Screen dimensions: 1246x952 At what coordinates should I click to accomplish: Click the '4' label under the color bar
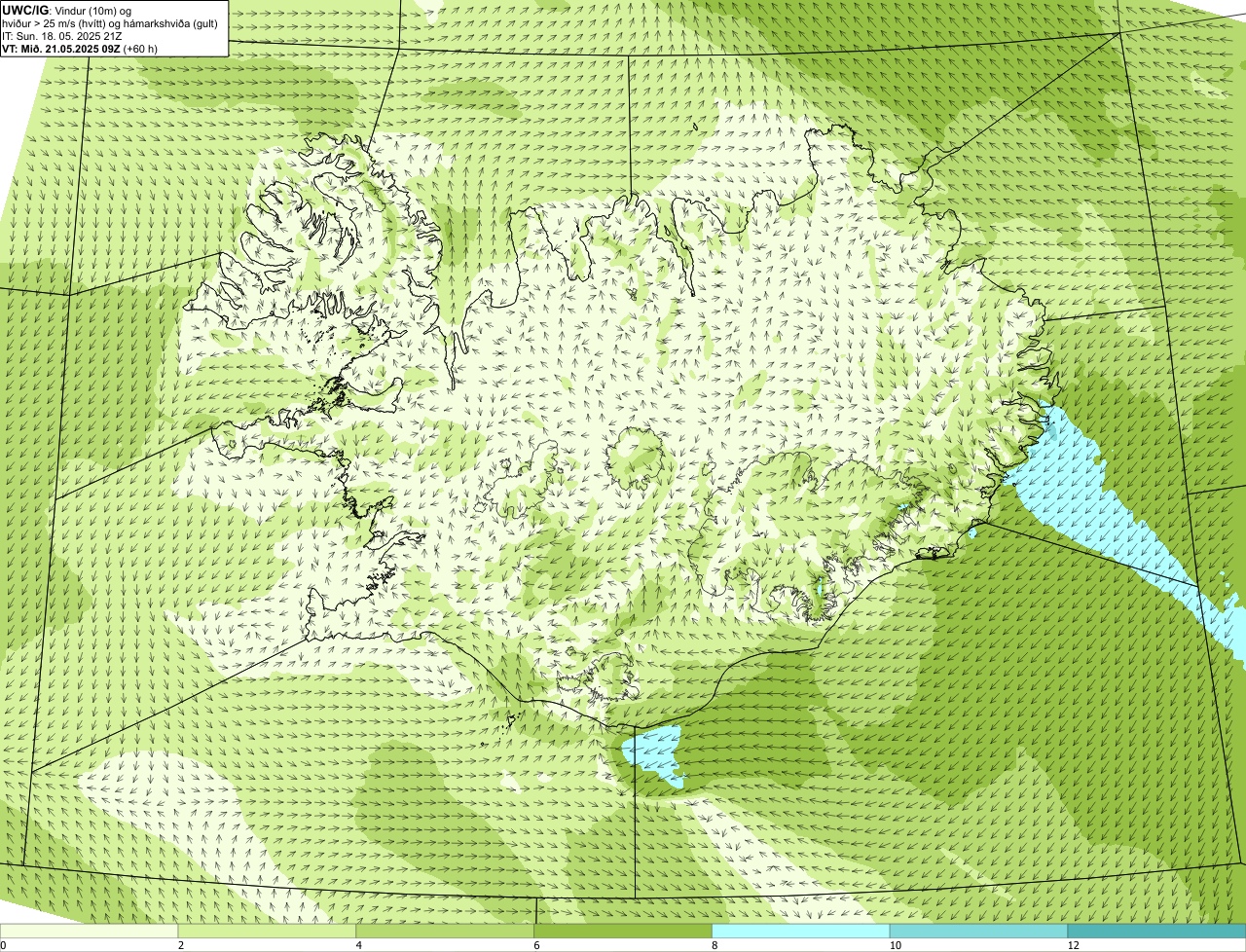coord(359,945)
